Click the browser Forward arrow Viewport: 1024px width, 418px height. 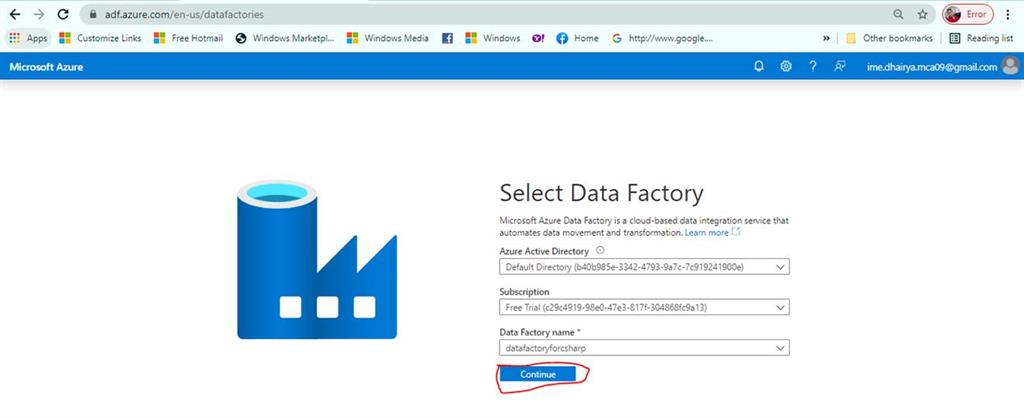39,14
